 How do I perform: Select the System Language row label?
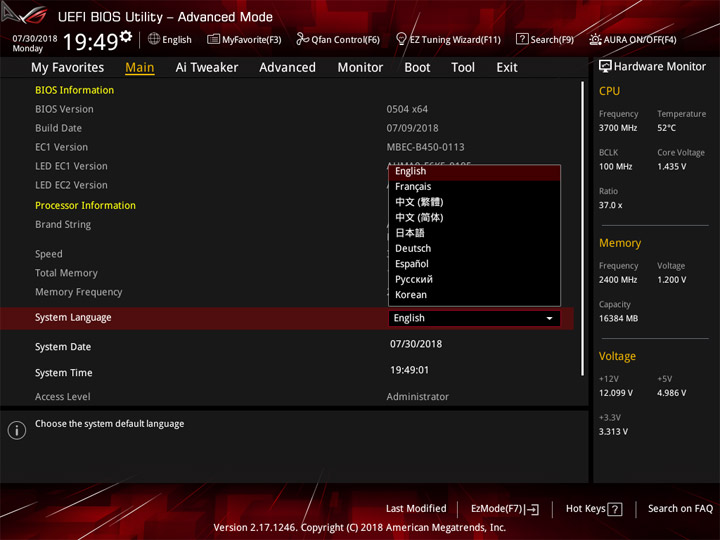pos(73,317)
